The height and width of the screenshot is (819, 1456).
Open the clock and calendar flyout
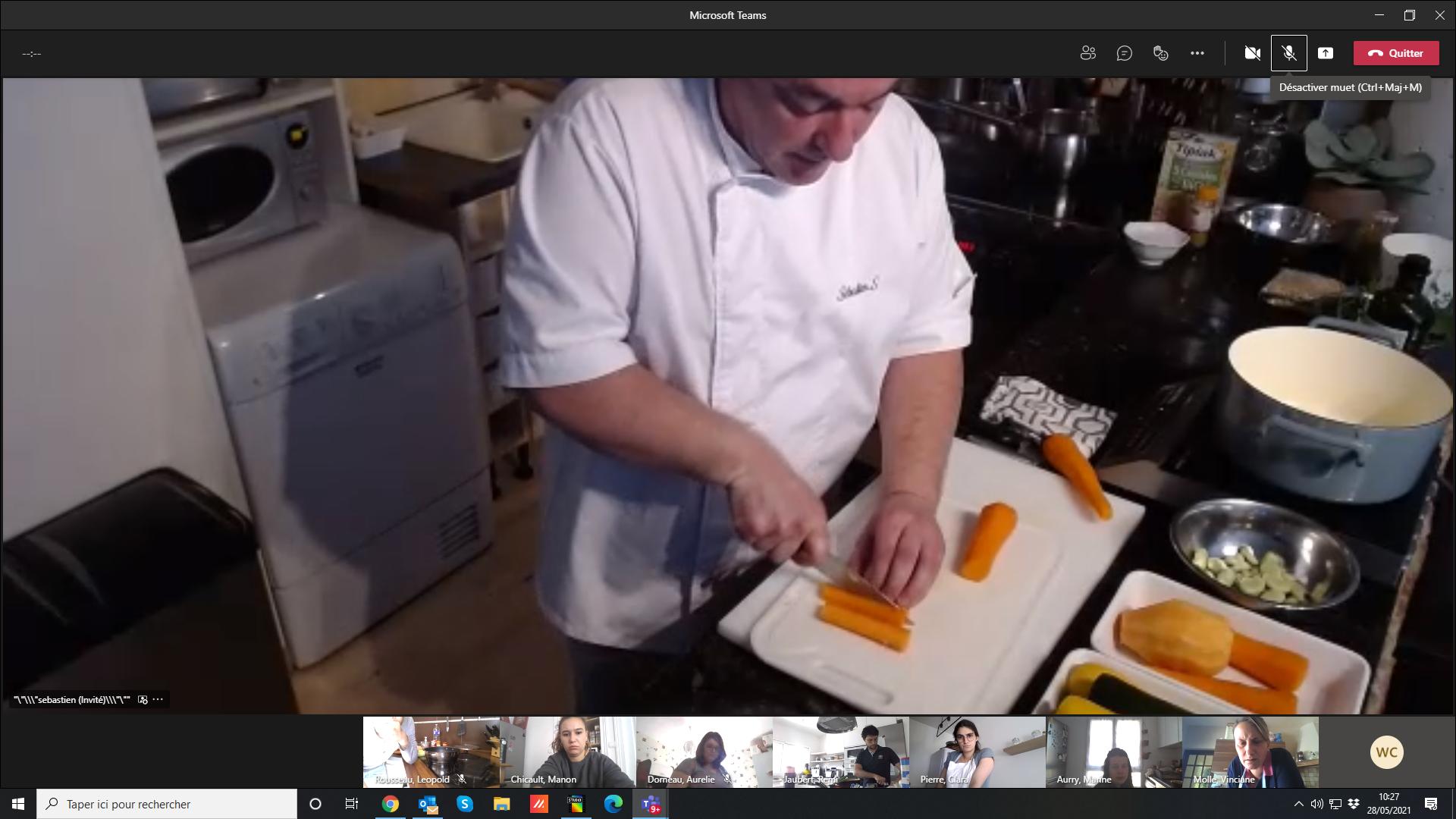(1389, 804)
